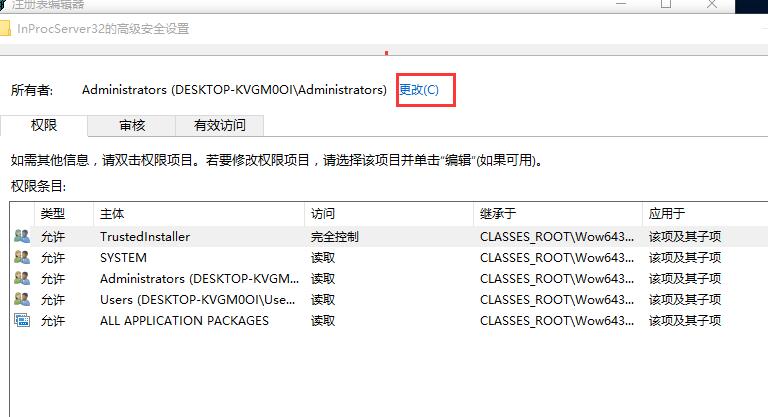Click the group icon in the Users row
Viewport: 768px width, 417px height.
[x=22, y=299]
